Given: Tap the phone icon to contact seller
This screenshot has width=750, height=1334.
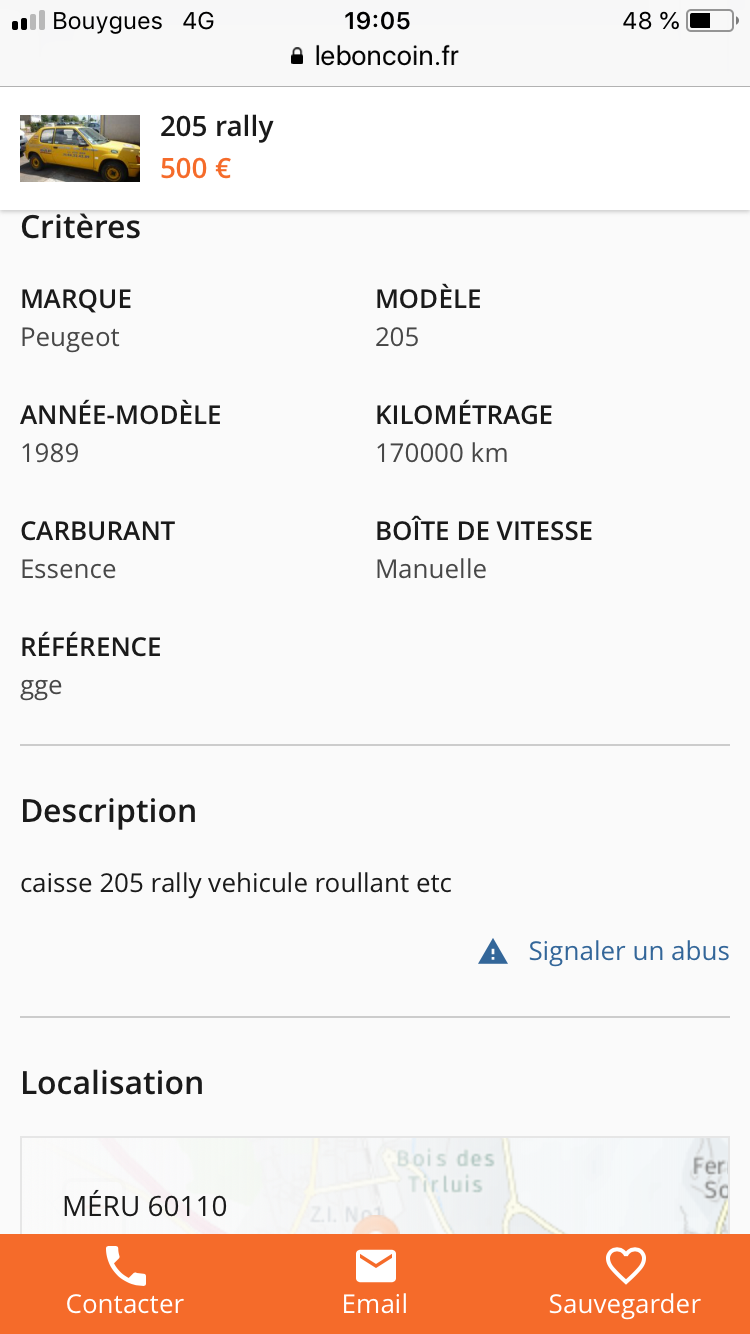Looking at the screenshot, I should point(125,1266).
